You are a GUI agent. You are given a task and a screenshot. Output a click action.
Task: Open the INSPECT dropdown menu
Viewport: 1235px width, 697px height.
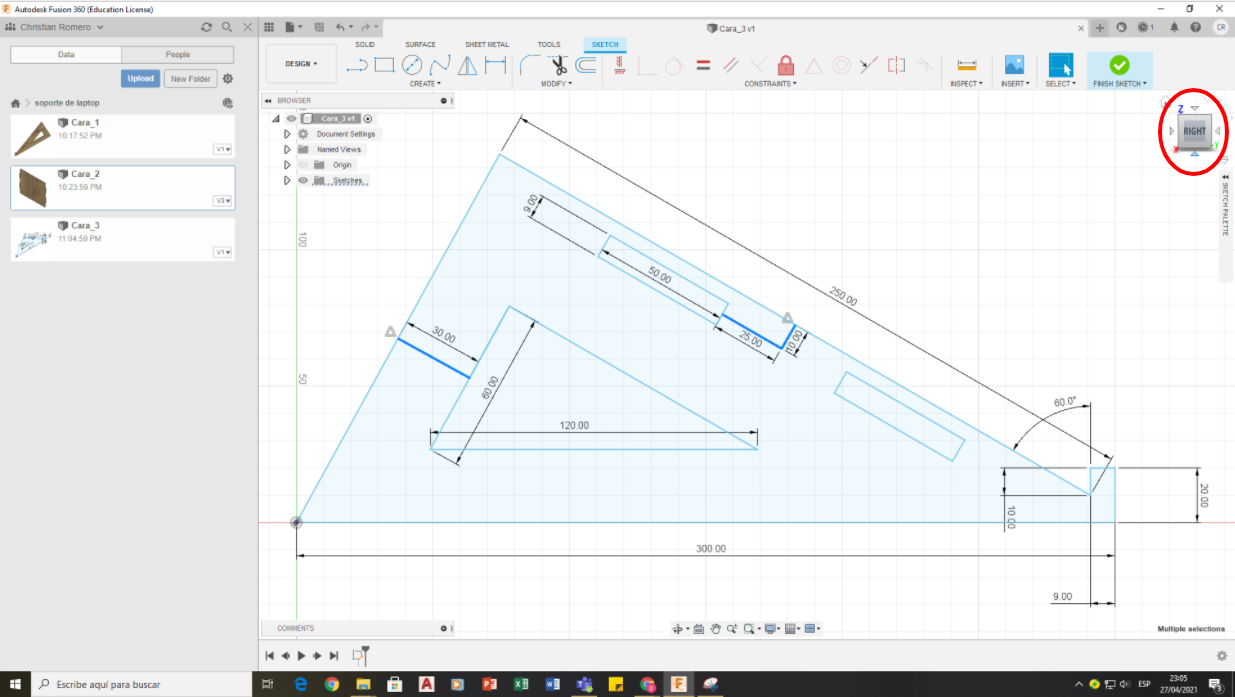tap(966, 84)
